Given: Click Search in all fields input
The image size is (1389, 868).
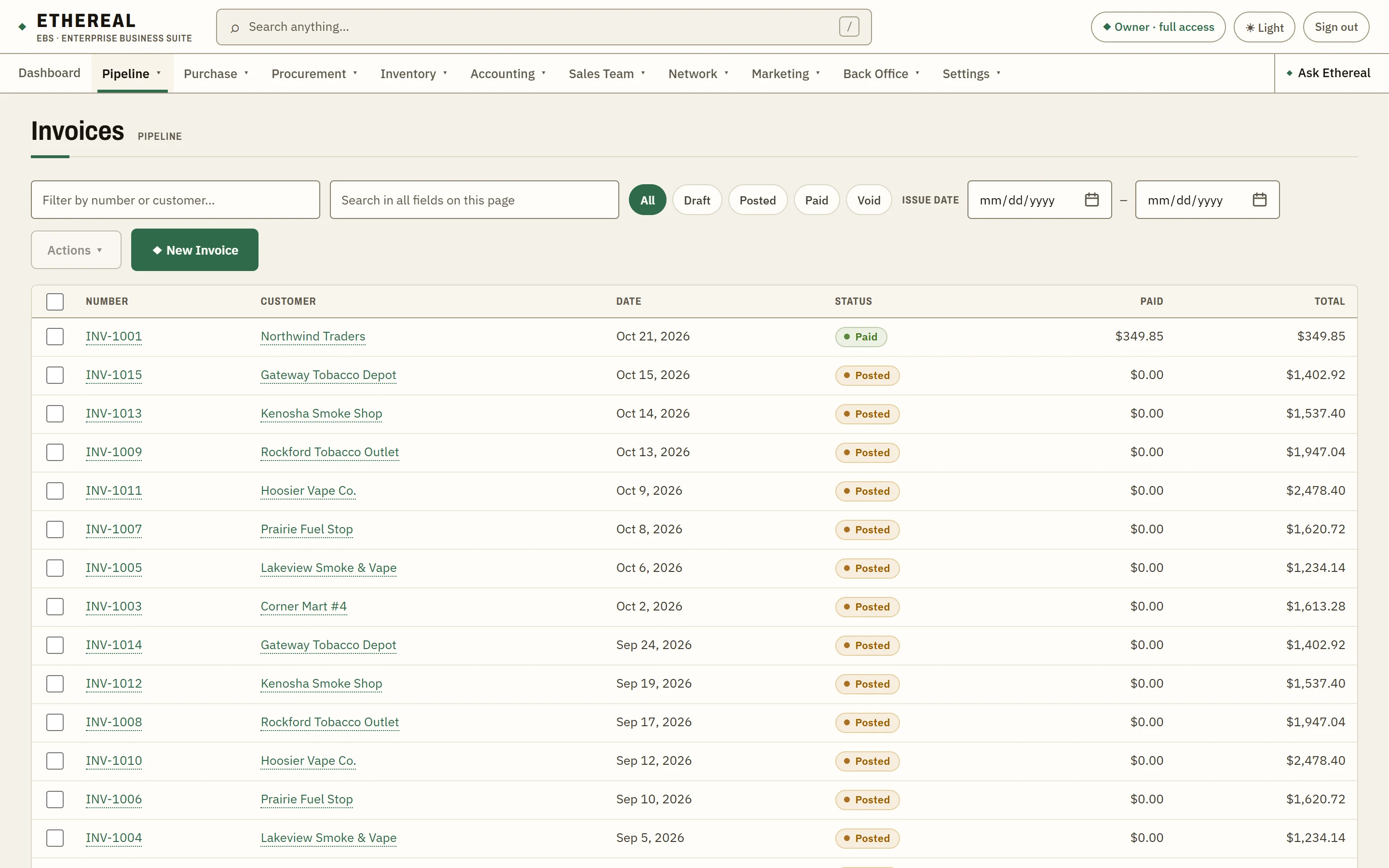Looking at the screenshot, I should (474, 200).
